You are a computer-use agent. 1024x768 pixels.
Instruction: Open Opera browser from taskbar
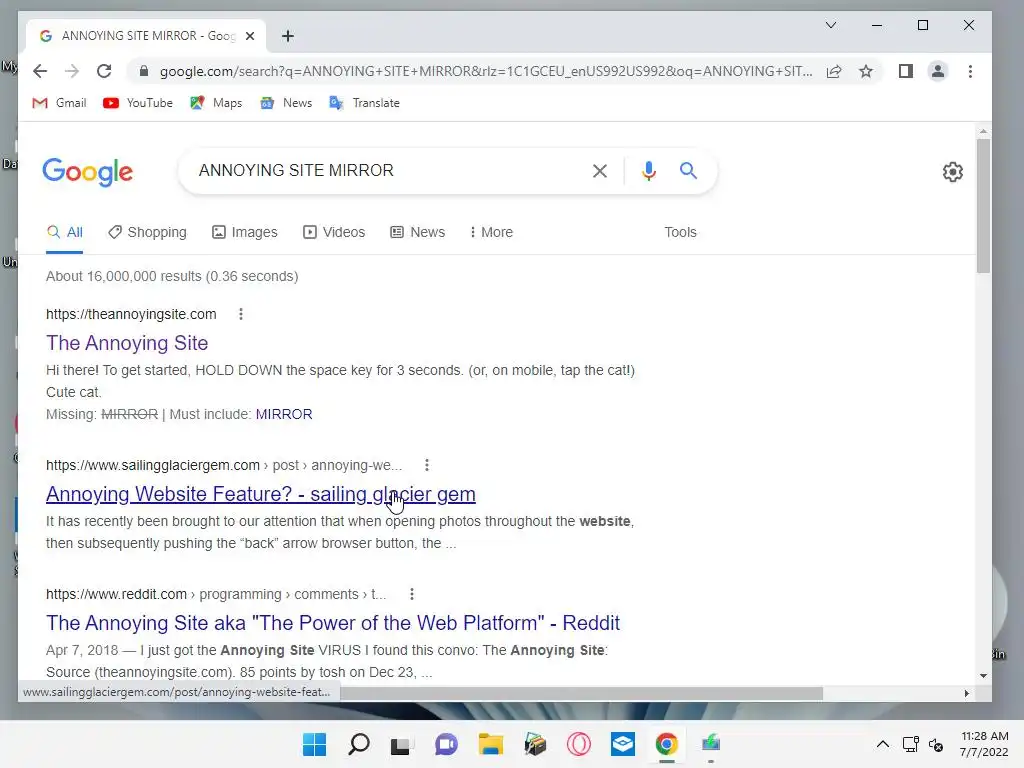tap(579, 744)
